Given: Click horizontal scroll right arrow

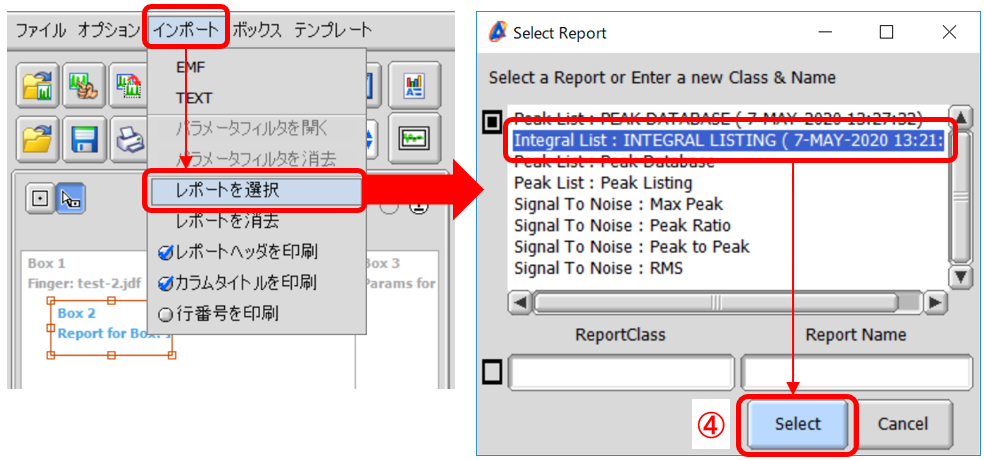Looking at the screenshot, I should click(936, 304).
